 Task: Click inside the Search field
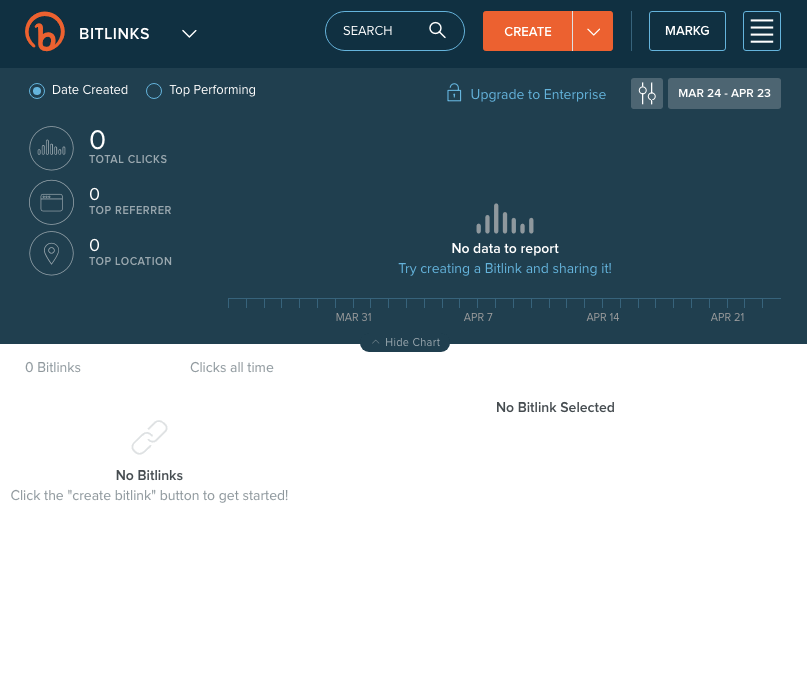click(395, 31)
